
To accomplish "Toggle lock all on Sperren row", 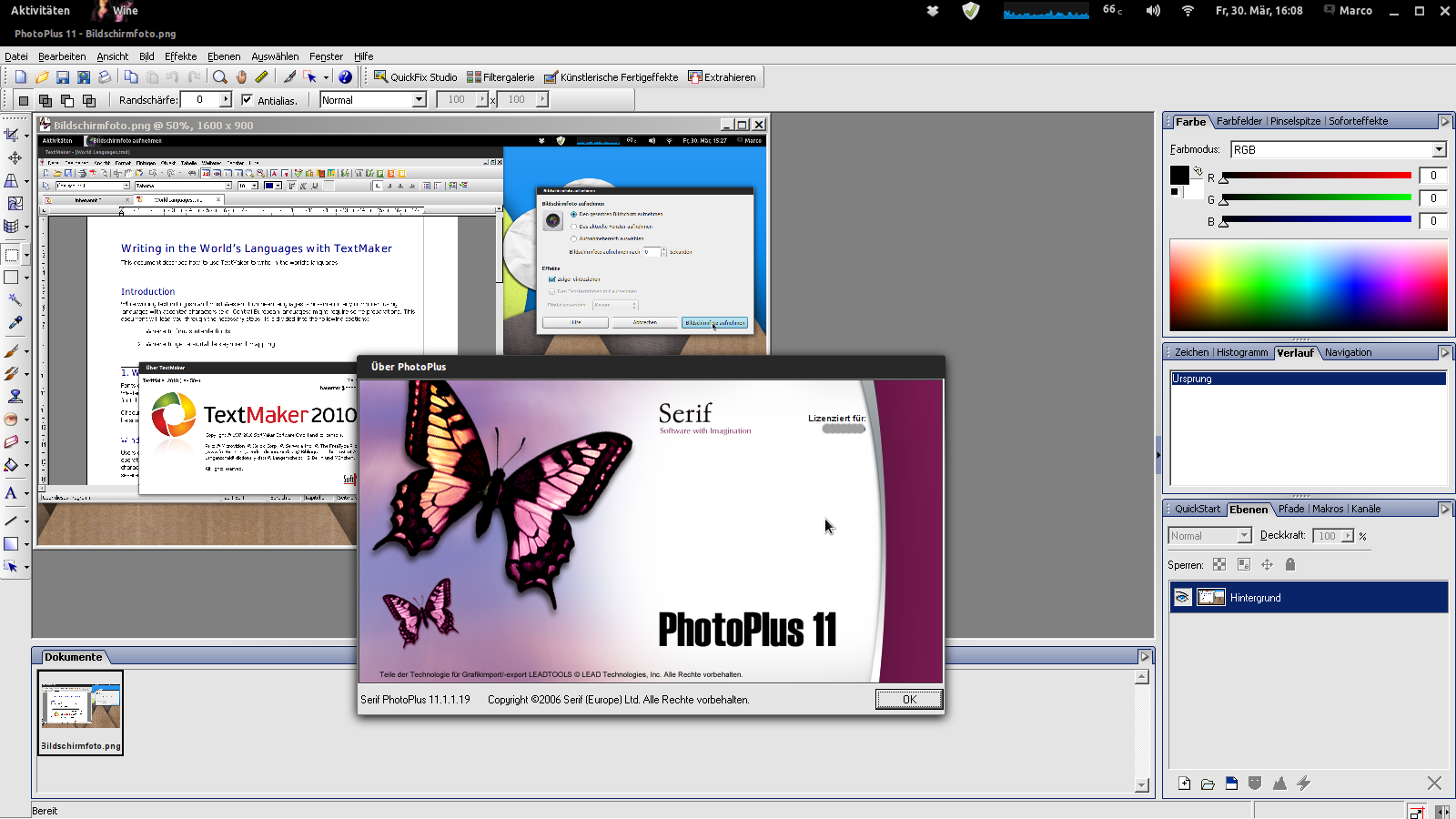I will point(1289,565).
